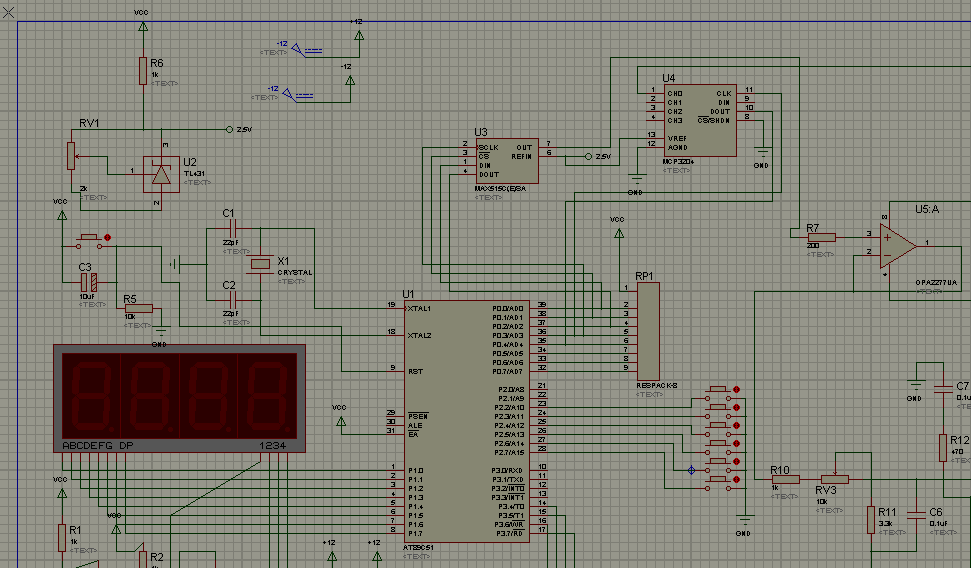971x568 pixels.
Task: Select the RV1 potentiometer symbol
Action: point(71,155)
